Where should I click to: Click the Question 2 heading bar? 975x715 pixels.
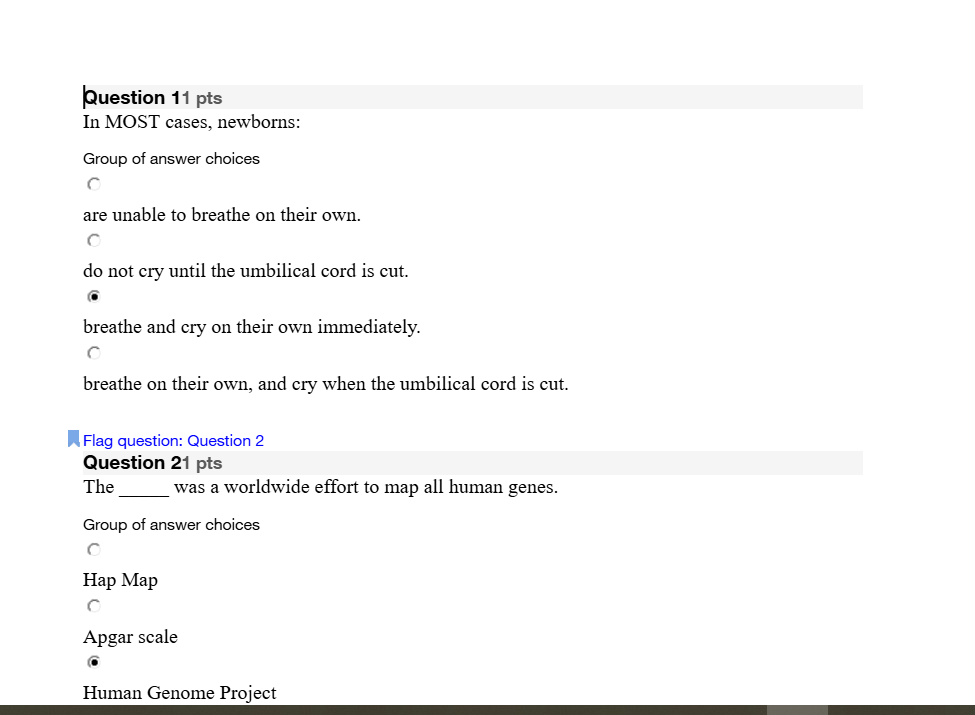[473, 463]
